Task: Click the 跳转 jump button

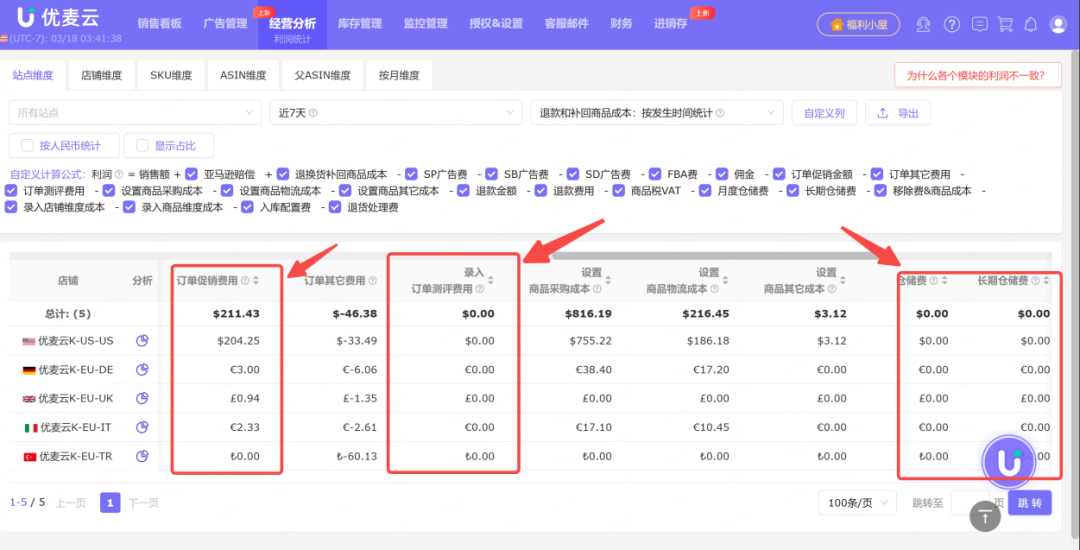Action: pos(1030,503)
